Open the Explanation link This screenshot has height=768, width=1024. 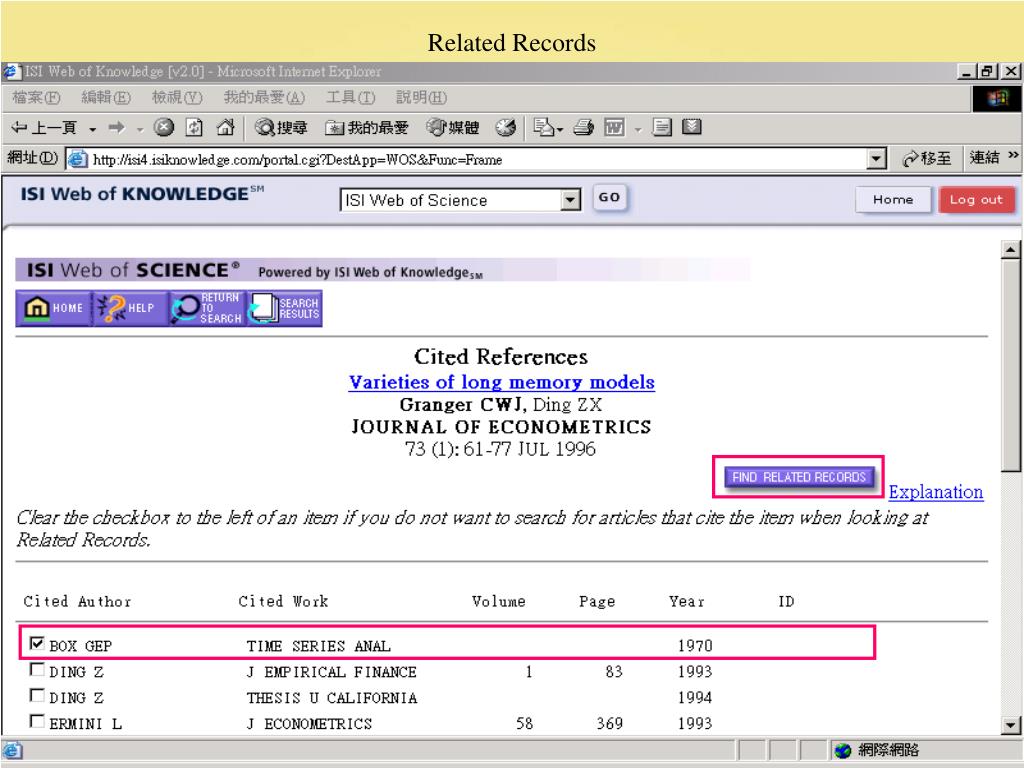pyautogui.click(x=935, y=492)
